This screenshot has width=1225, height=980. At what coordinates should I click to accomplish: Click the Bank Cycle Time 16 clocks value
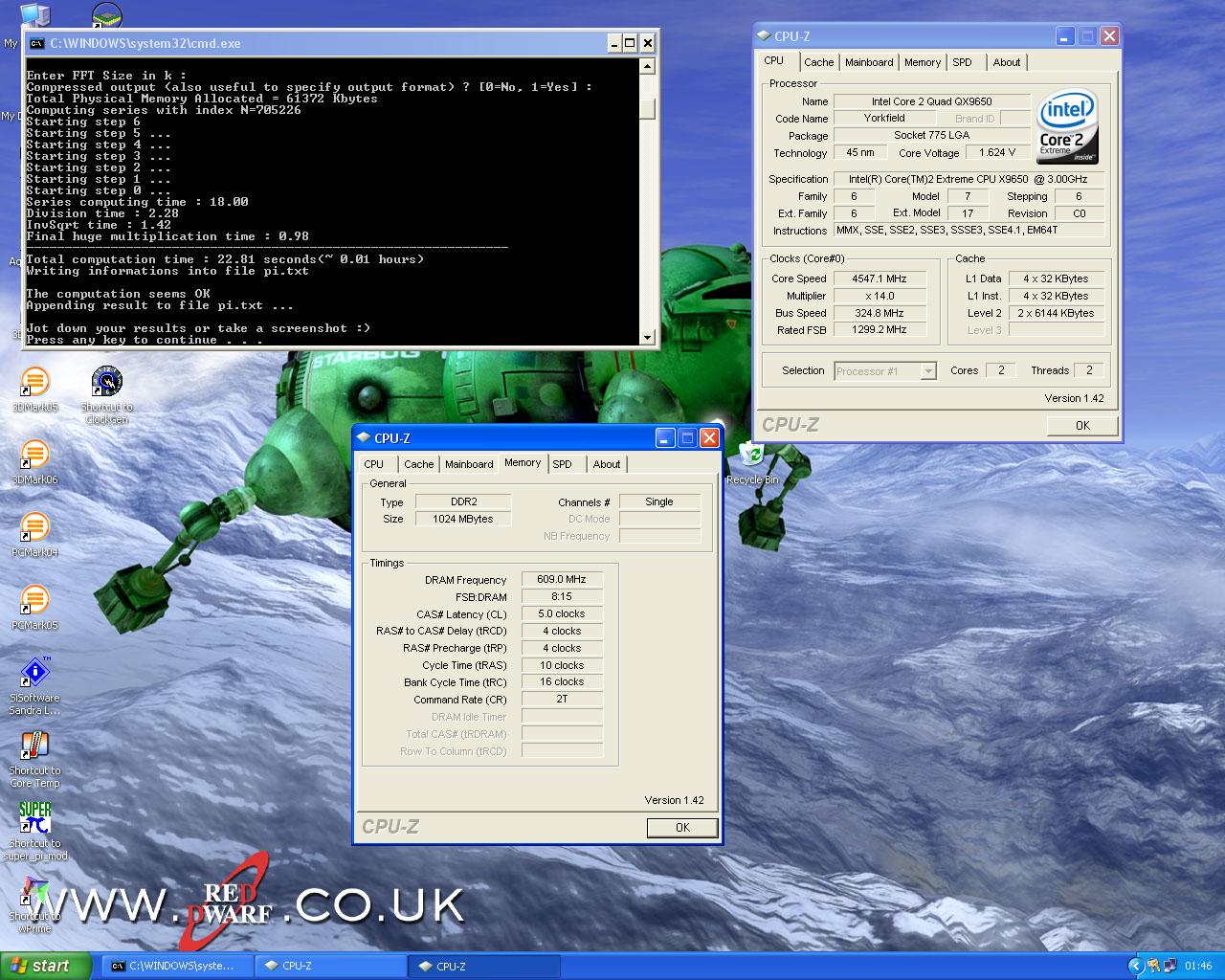tap(562, 681)
